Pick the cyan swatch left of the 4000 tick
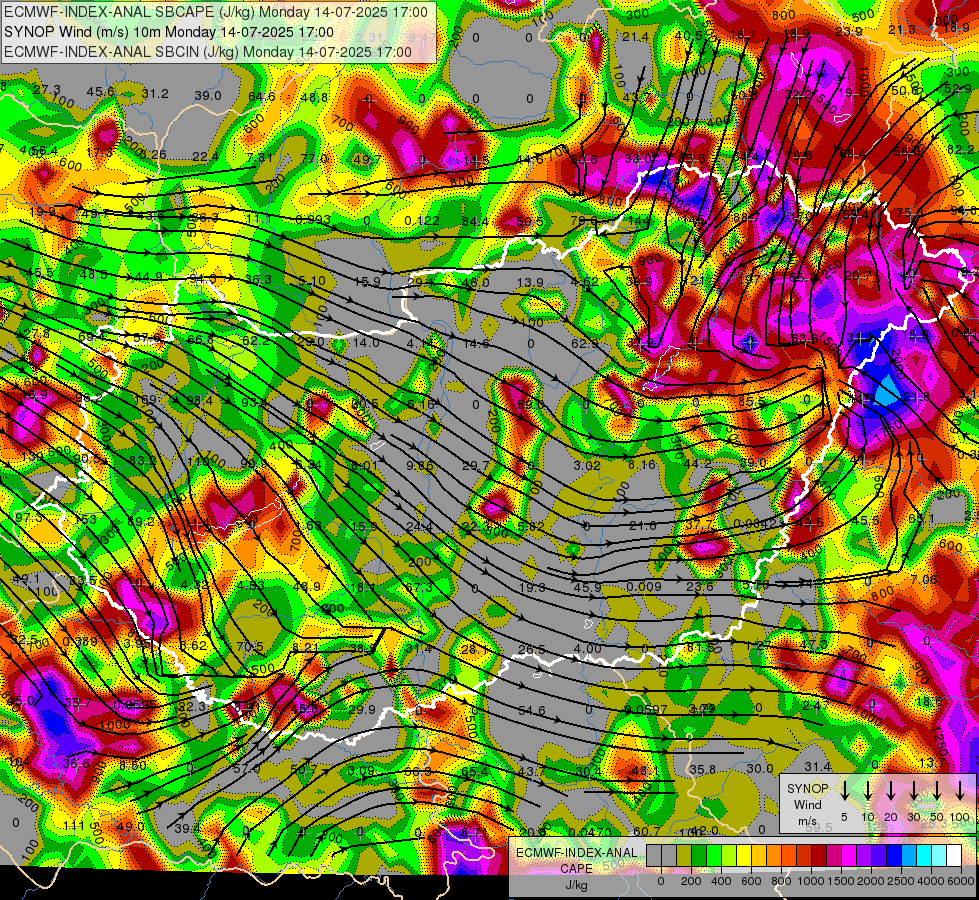This screenshot has height=900, width=979. 923,856
